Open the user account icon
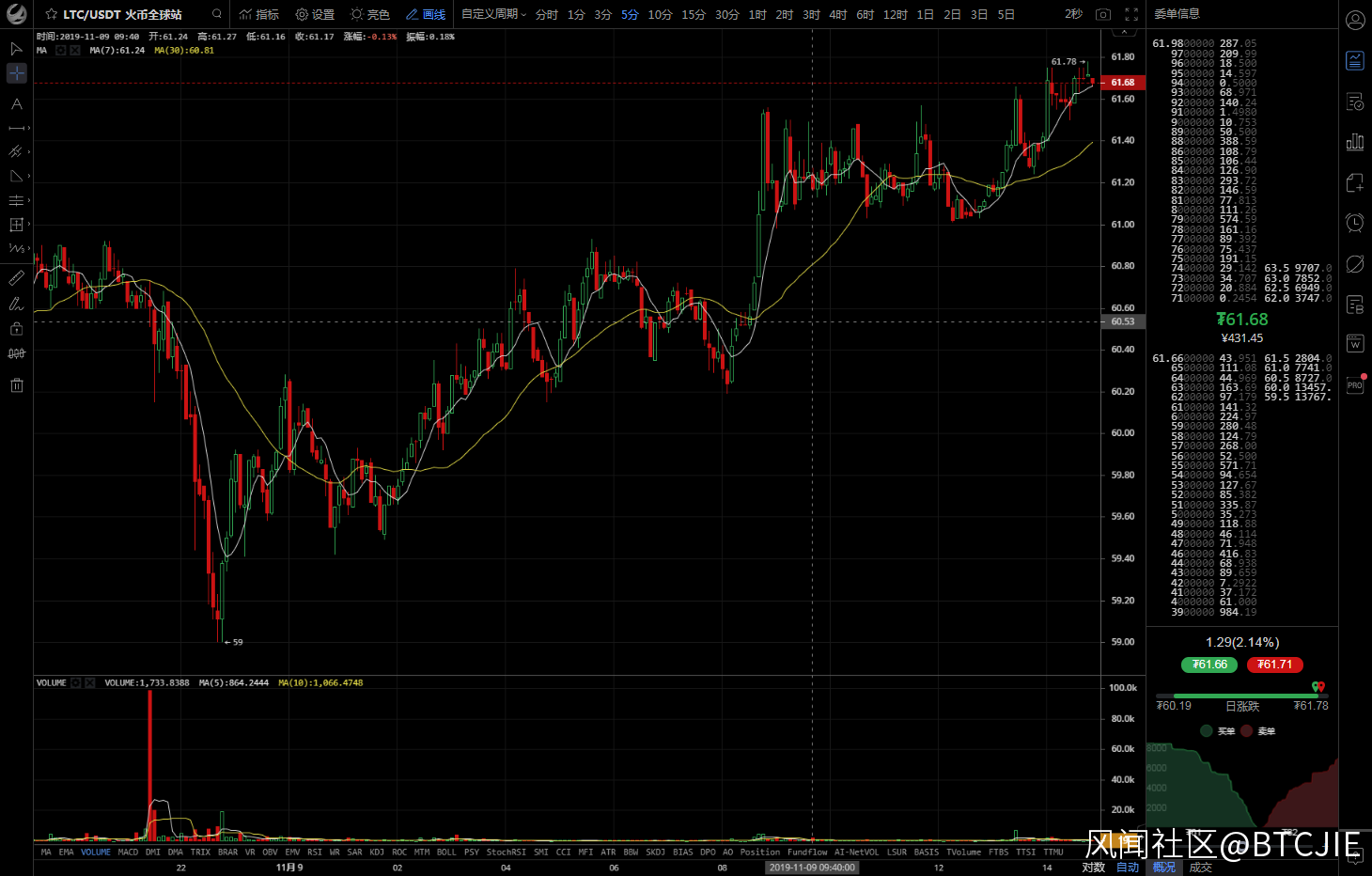 click(1355, 20)
